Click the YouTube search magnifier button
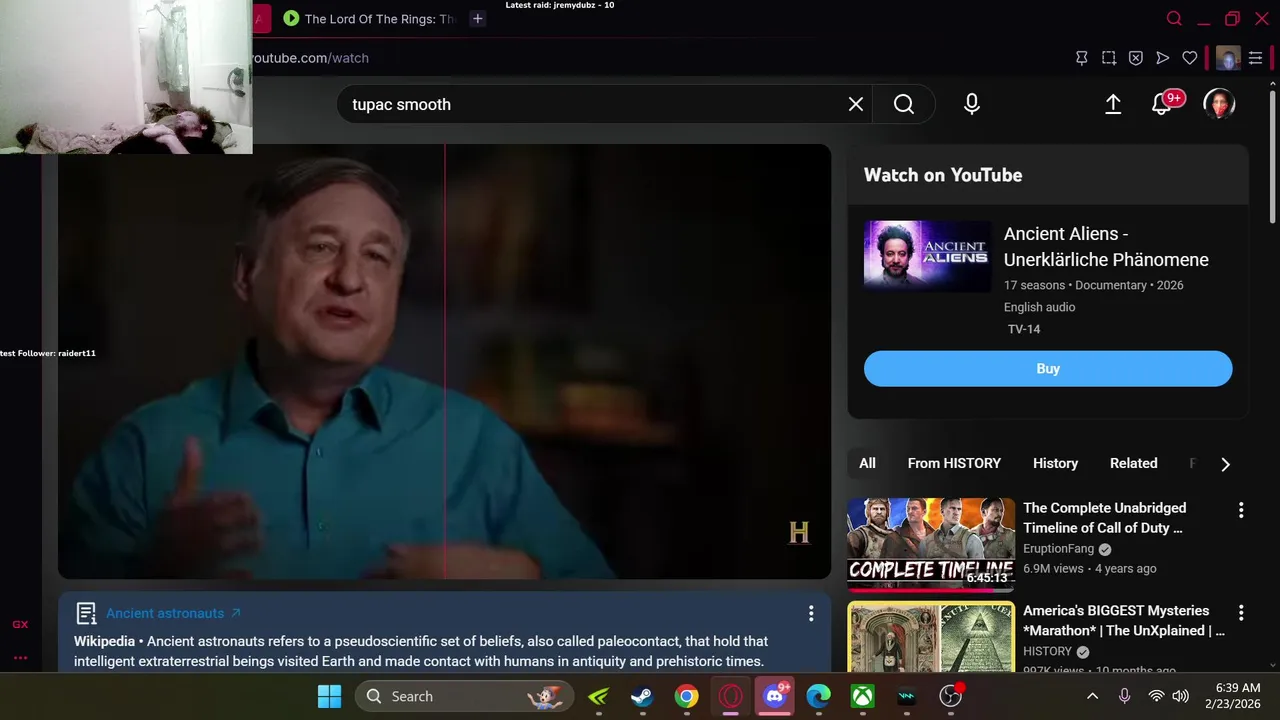 coord(904,104)
